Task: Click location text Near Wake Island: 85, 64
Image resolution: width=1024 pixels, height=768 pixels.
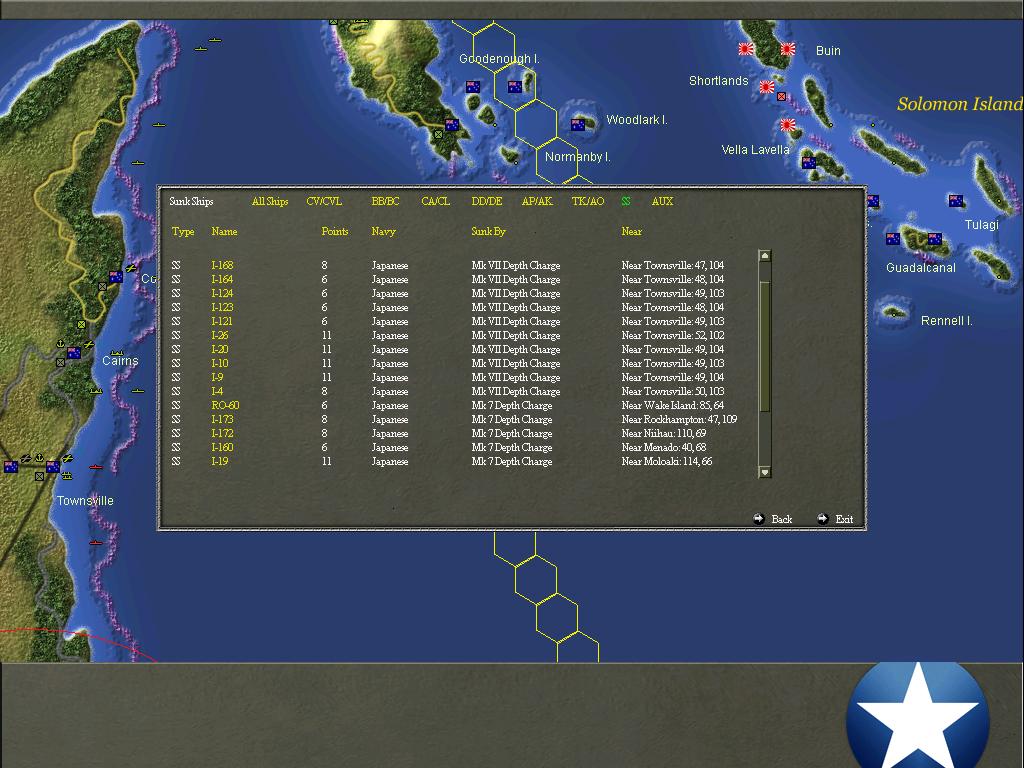Action: tap(673, 405)
